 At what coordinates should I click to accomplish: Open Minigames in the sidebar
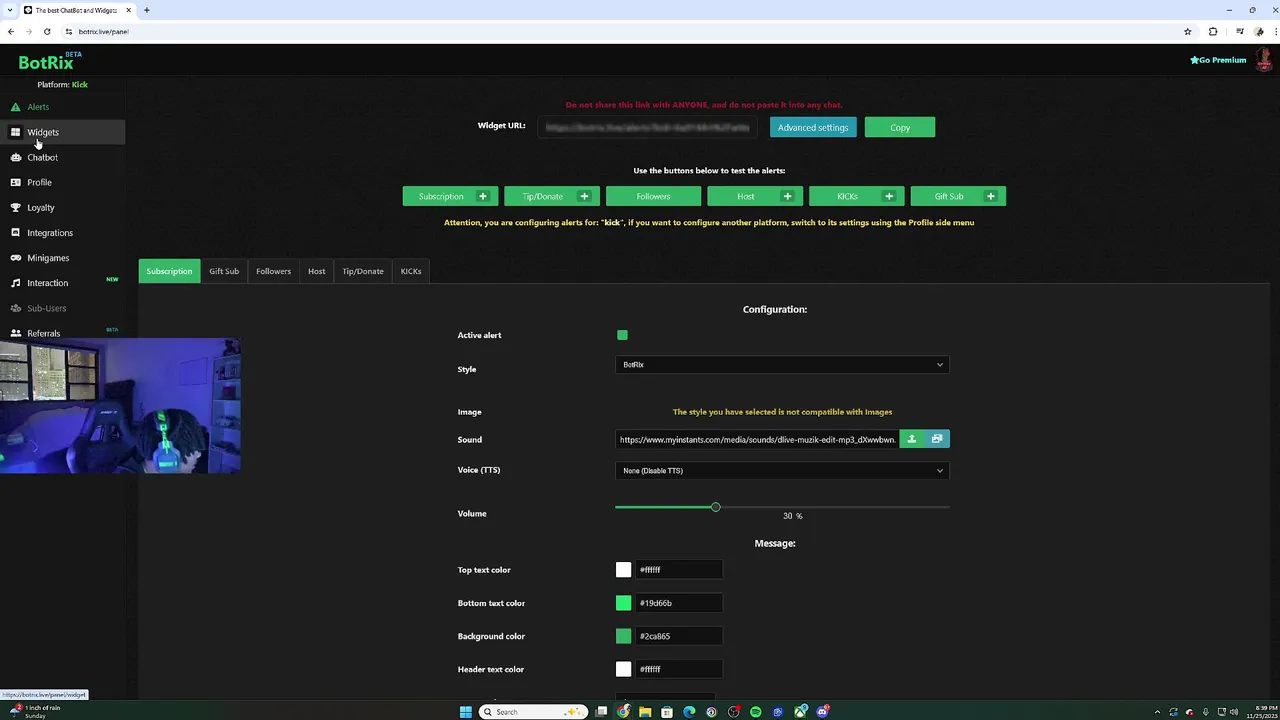pyautogui.click(x=48, y=258)
